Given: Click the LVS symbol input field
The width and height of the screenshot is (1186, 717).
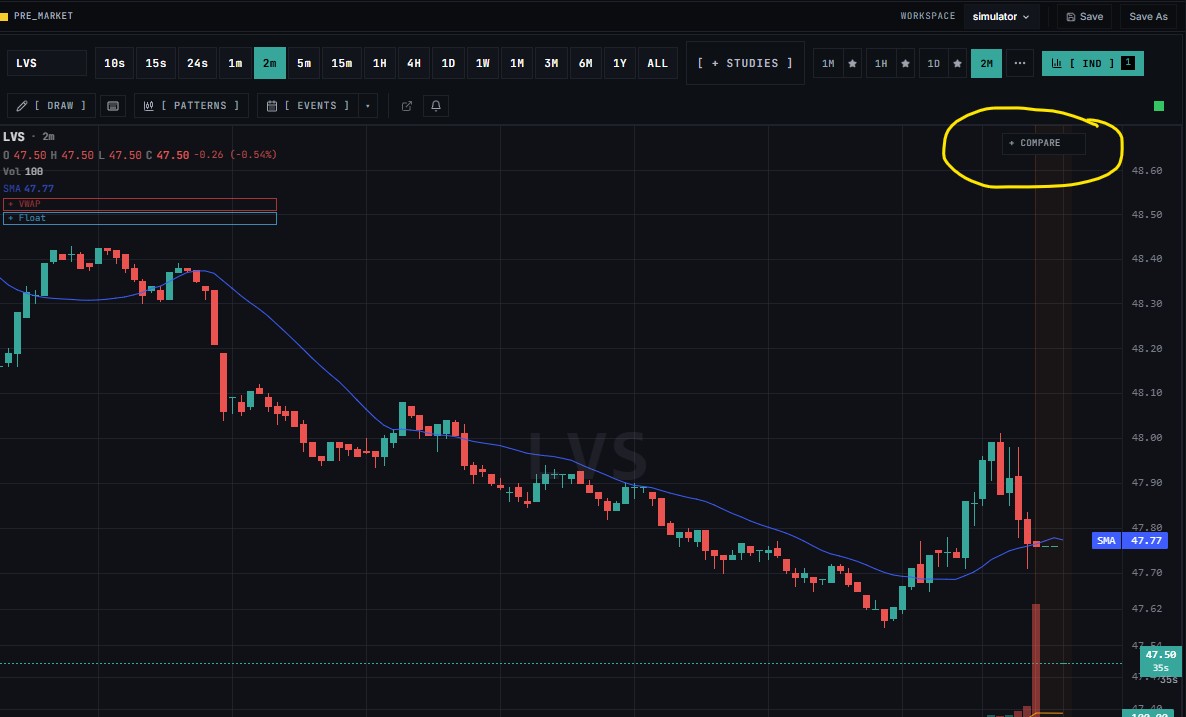Looking at the screenshot, I should tap(47, 64).
